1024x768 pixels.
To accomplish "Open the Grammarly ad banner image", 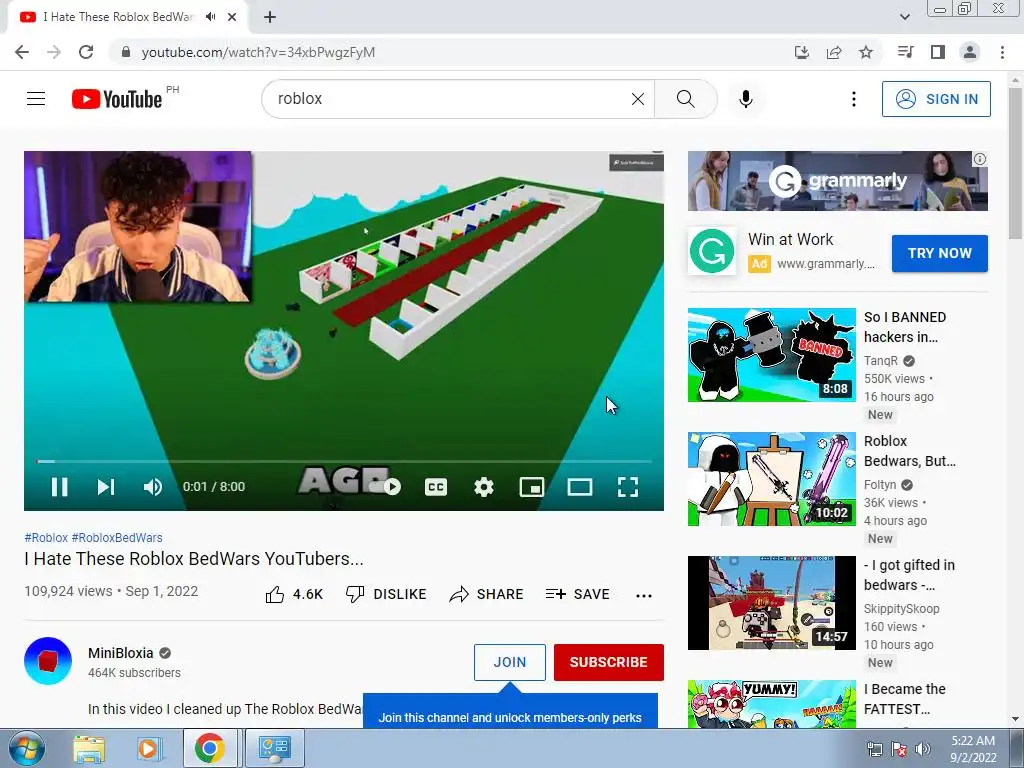I will [x=837, y=181].
